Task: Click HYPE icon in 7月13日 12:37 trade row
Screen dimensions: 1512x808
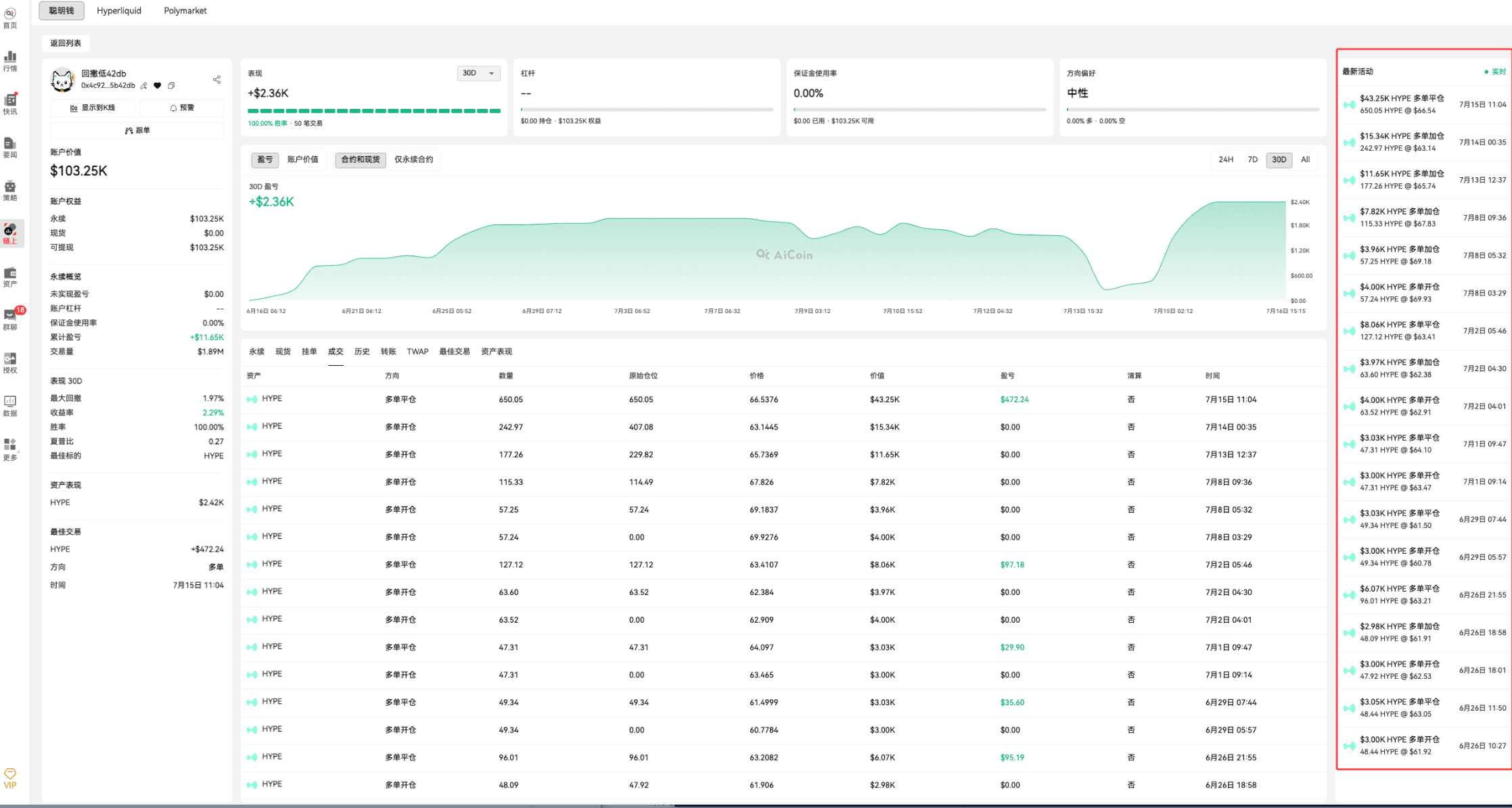Action: click(x=252, y=454)
